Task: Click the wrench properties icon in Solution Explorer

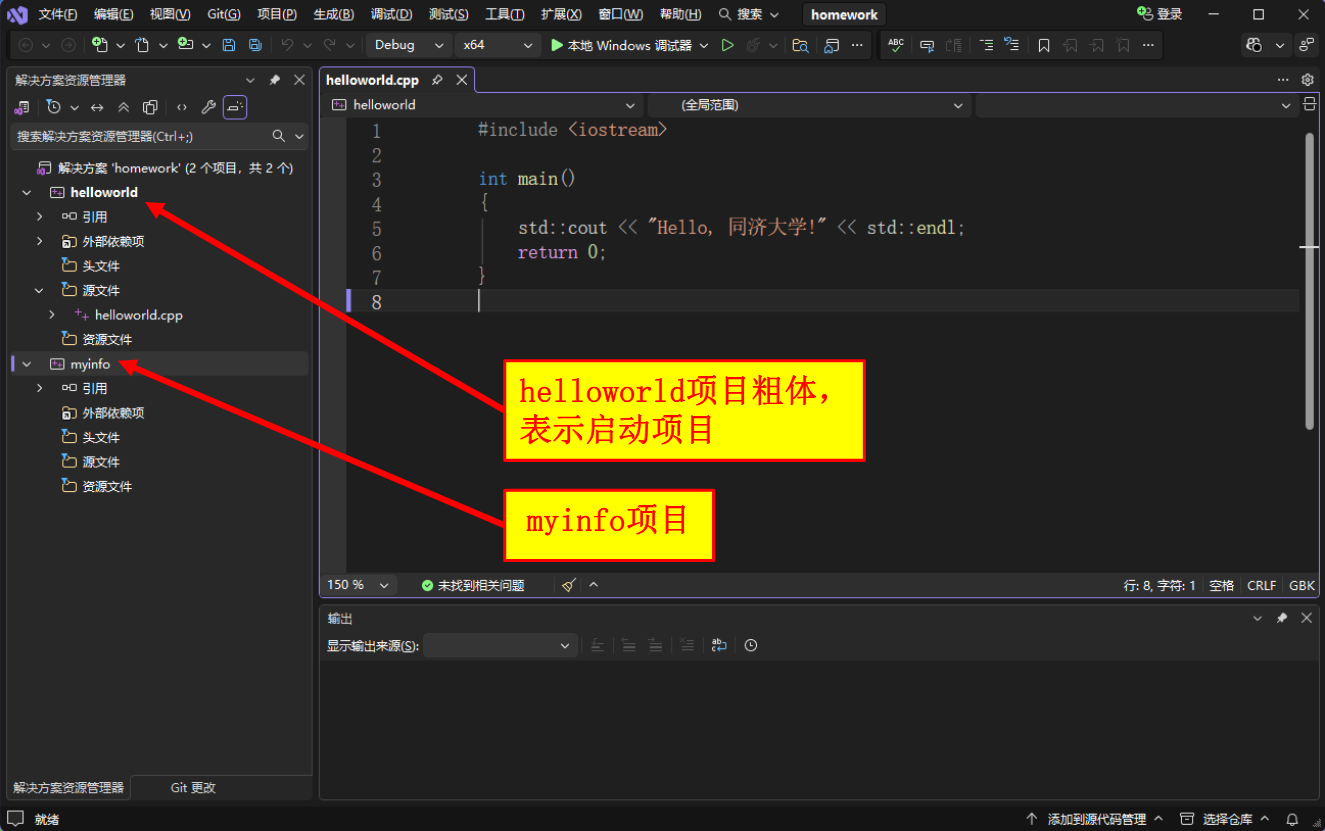Action: coord(208,107)
